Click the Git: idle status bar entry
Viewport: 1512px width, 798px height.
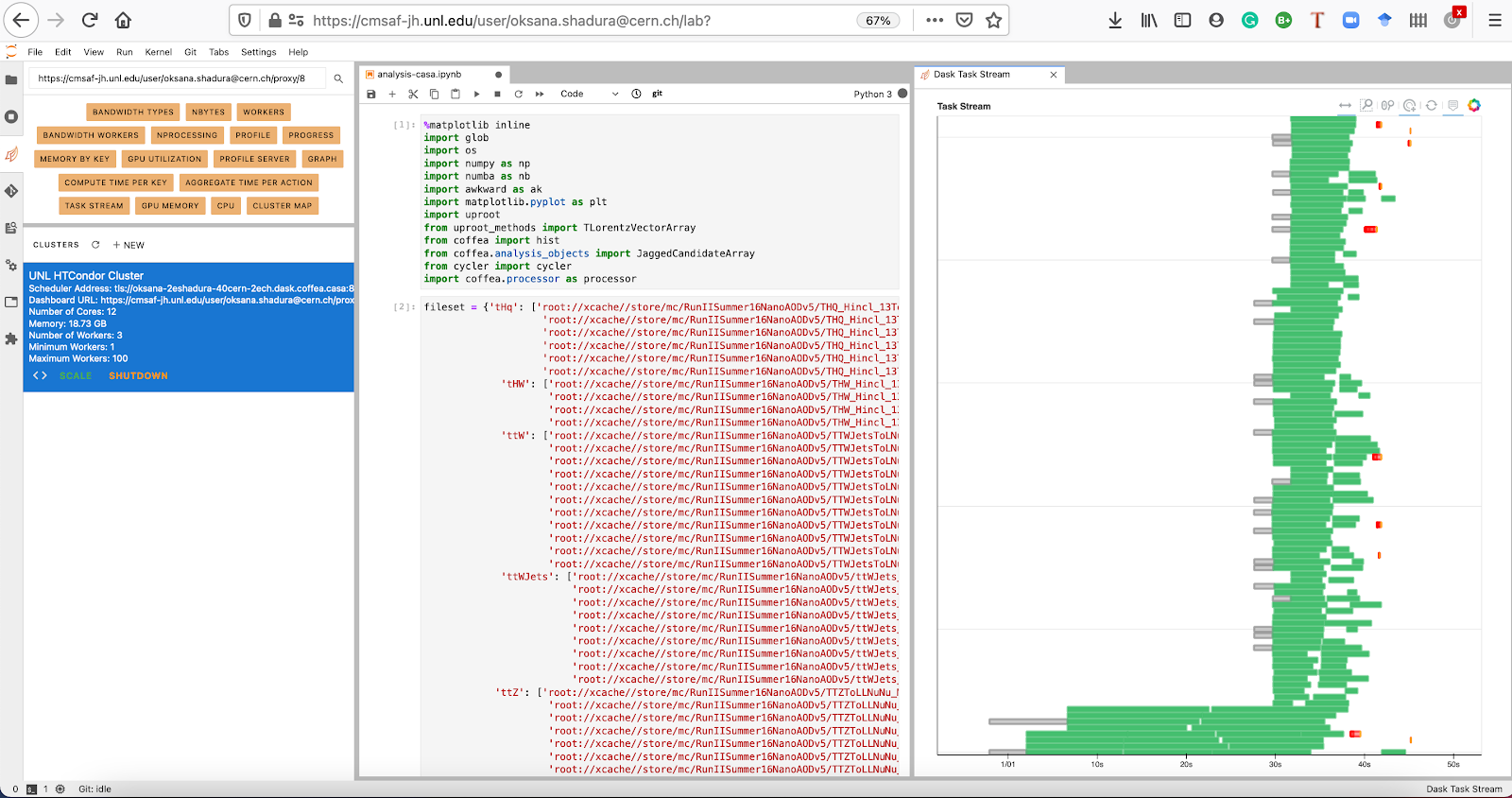tap(94, 789)
